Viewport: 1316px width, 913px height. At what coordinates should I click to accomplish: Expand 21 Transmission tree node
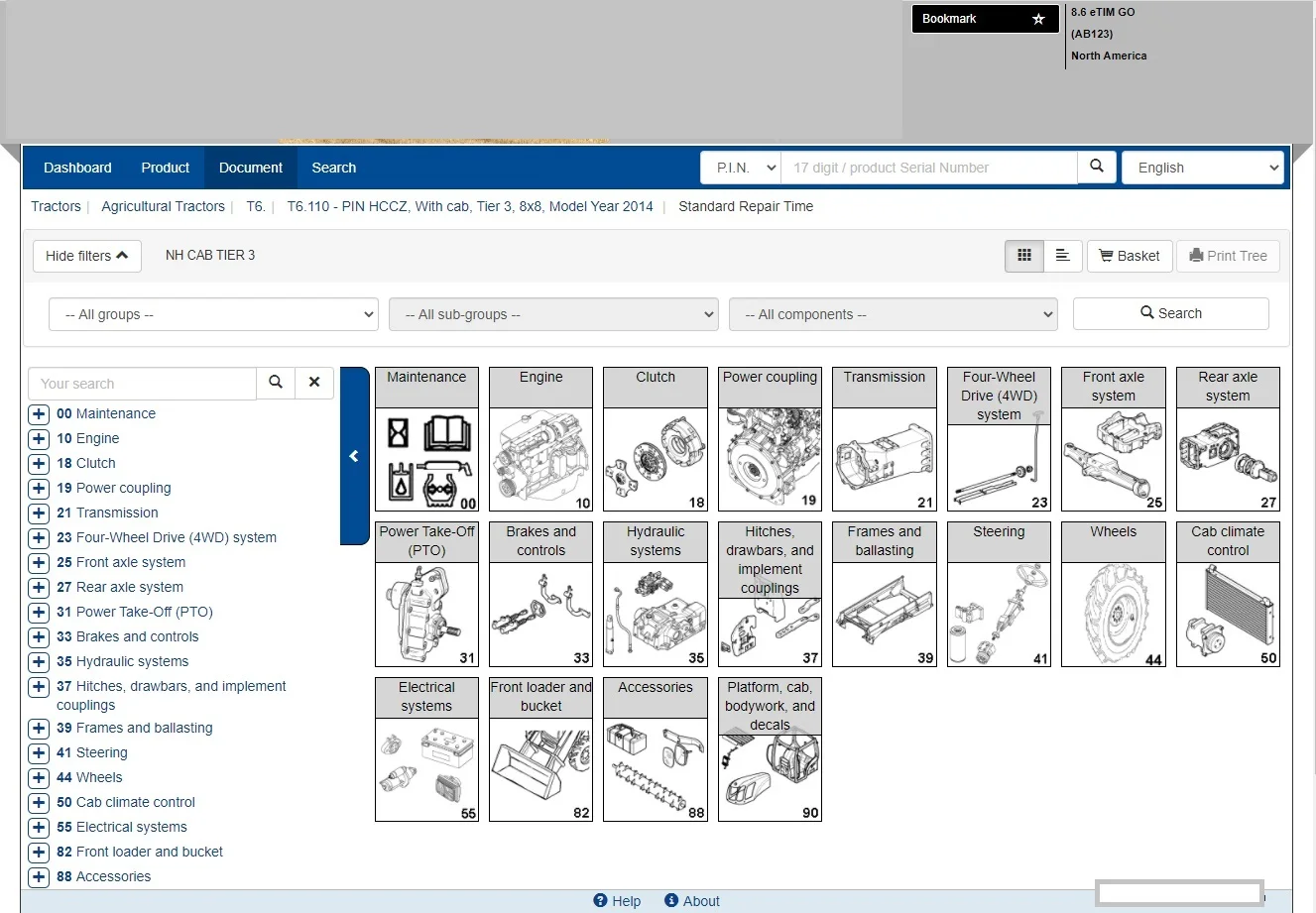click(39, 514)
